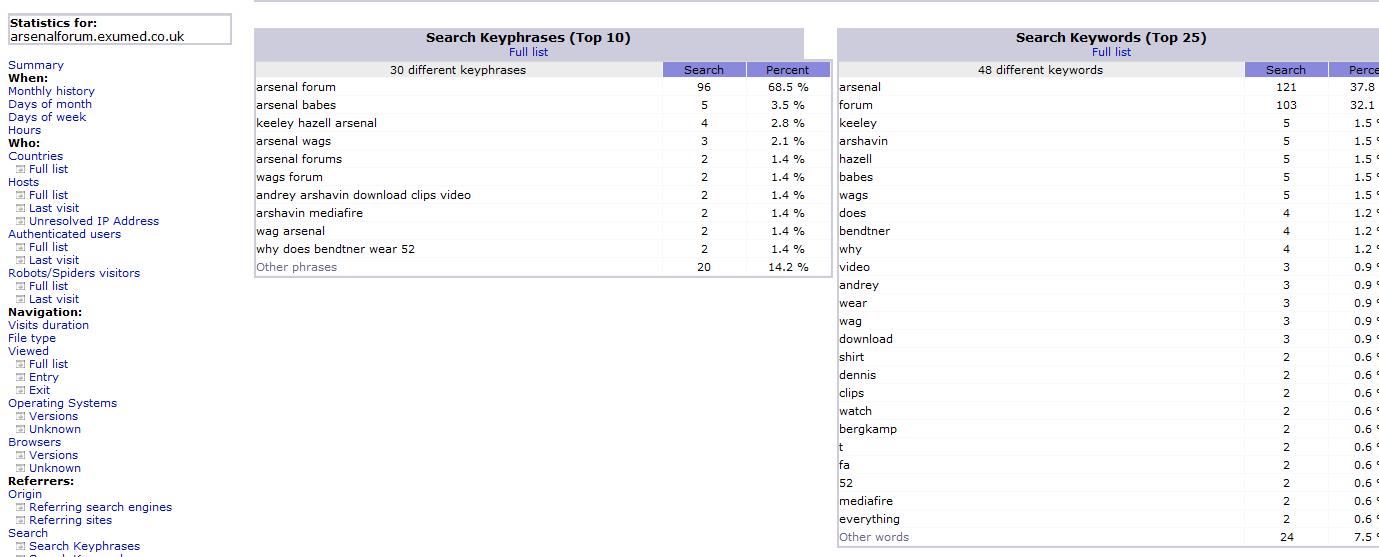Image resolution: width=1379 pixels, height=557 pixels.
Task: Click the page icon next to Viewed Entry
Action: [x=21, y=377]
